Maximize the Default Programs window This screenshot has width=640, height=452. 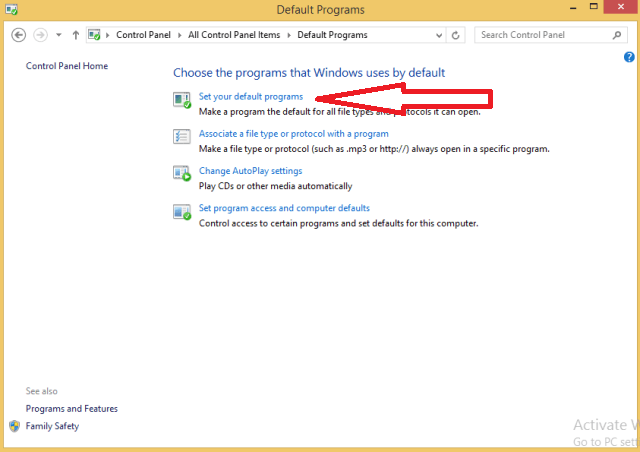tap(593, 7)
